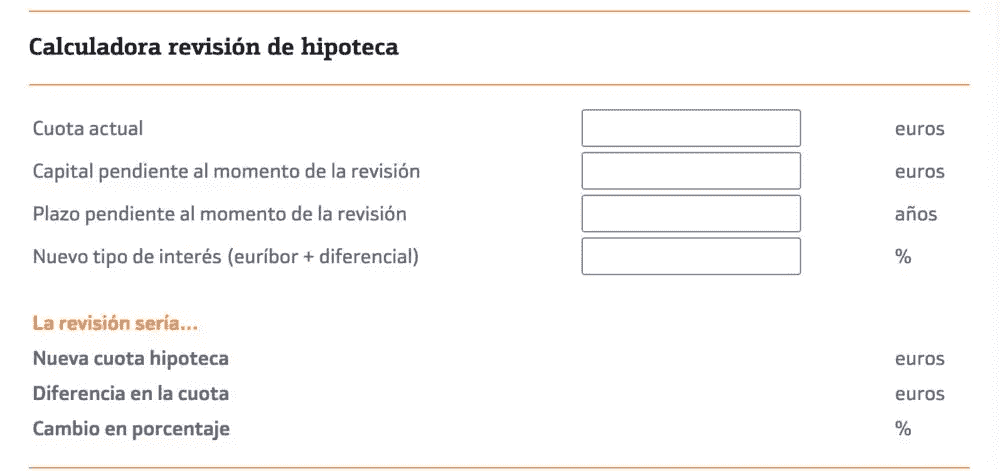Click 'euros' unit of Diferencia en la cuota
Viewport: 1000px width, 471px height.
[919, 394]
